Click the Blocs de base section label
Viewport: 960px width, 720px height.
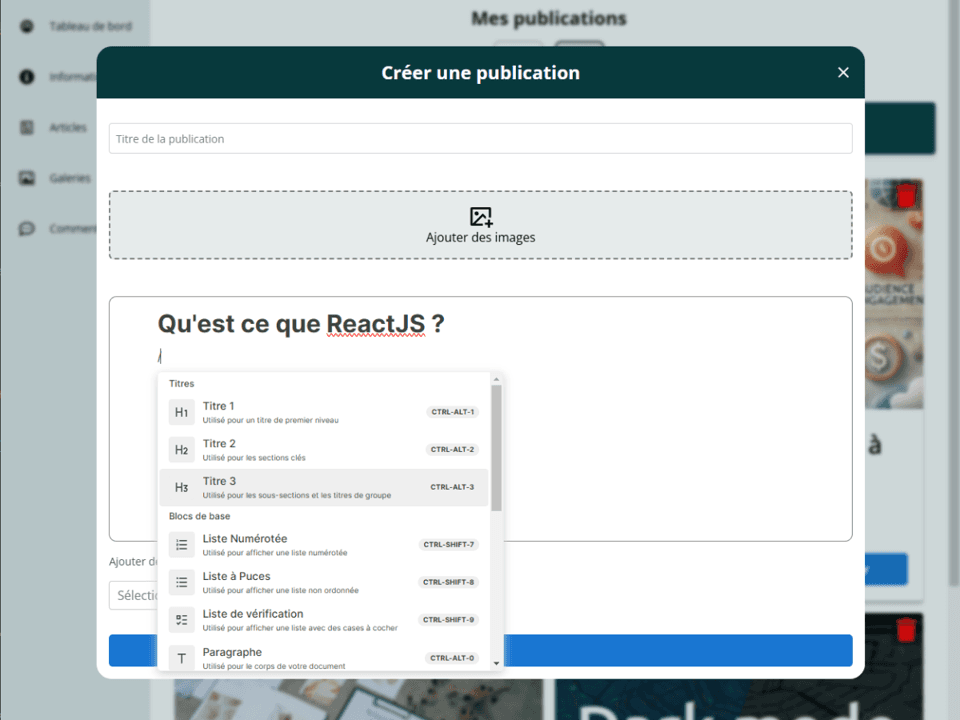coord(200,516)
